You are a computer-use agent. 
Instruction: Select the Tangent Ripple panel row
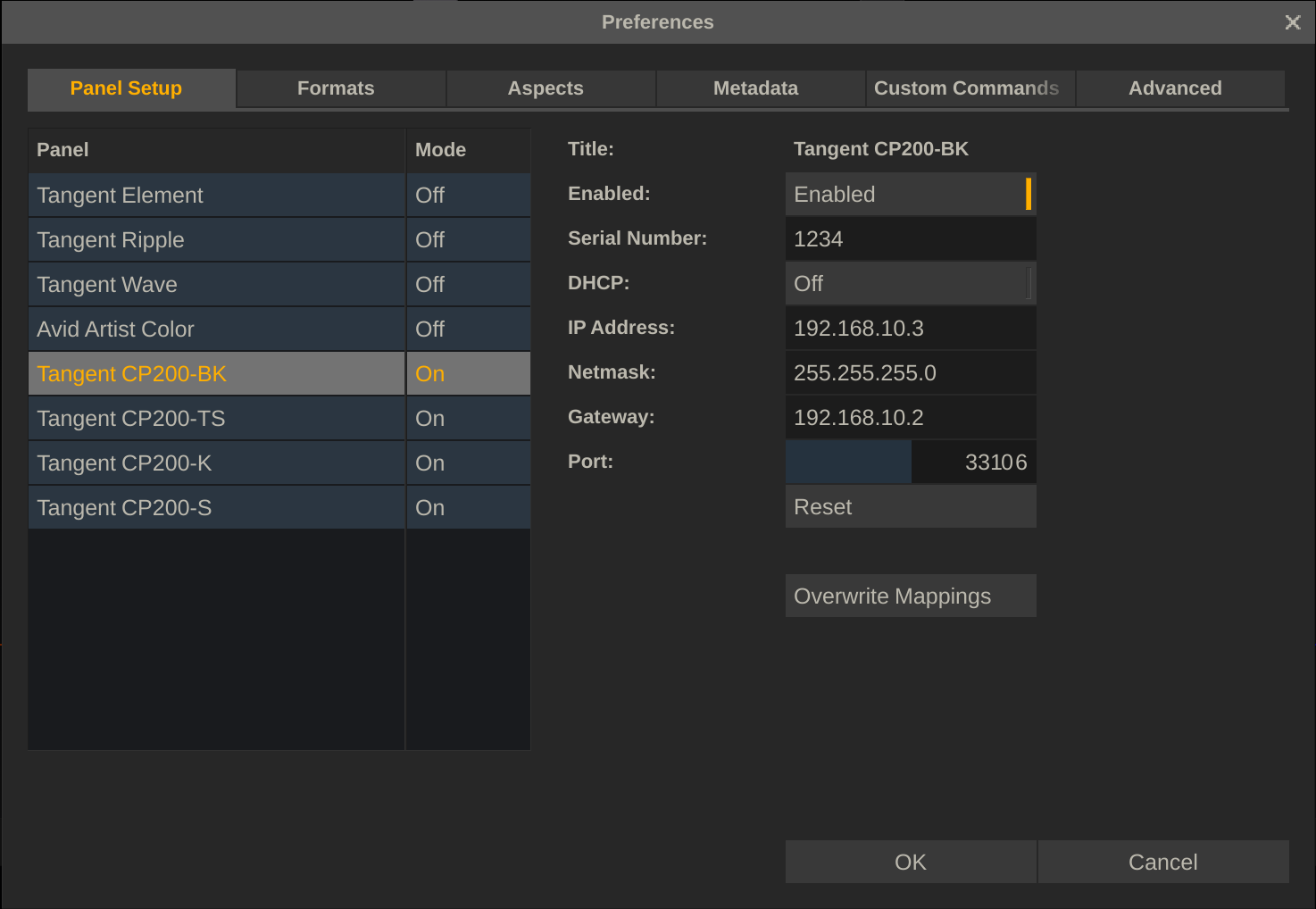[x=217, y=239]
